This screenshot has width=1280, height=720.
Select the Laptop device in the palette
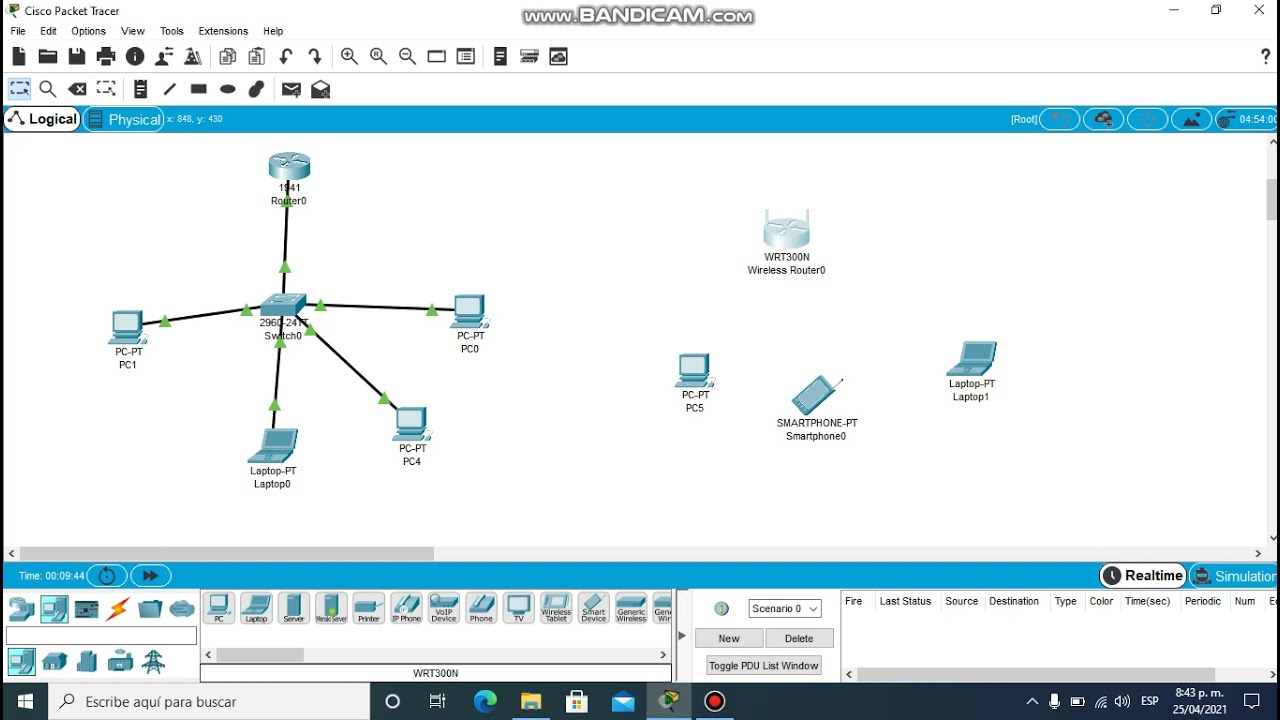(x=256, y=608)
